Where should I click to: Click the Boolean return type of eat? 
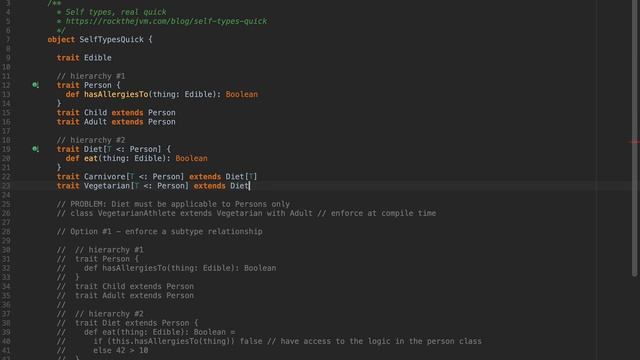coord(191,158)
